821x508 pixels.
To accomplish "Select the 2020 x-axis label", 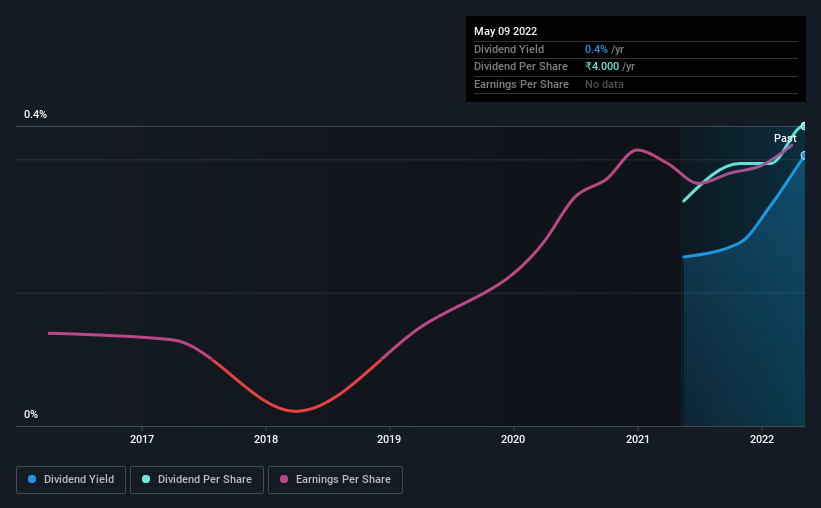I will [513, 439].
